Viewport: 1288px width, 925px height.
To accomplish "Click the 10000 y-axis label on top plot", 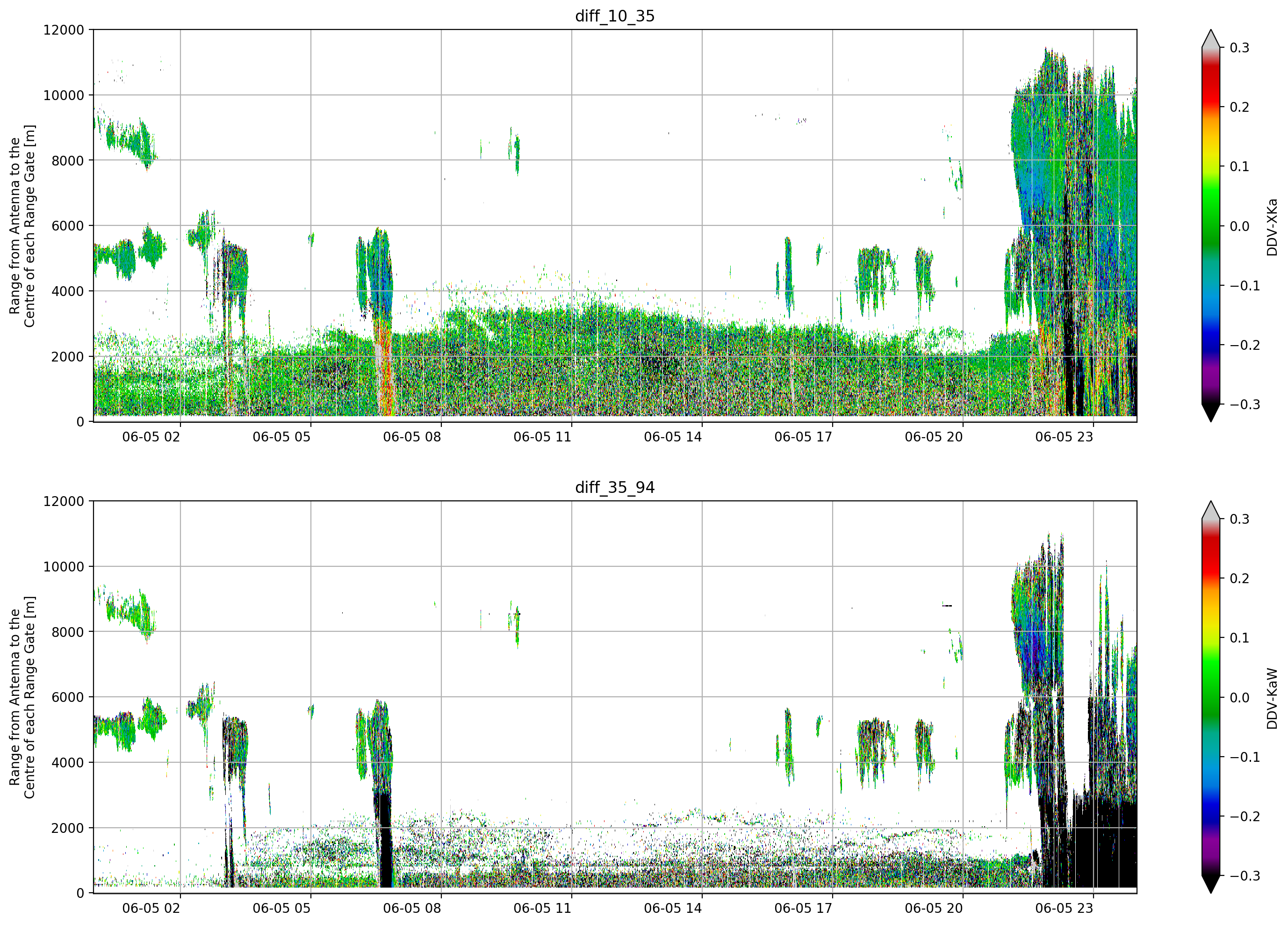I will (64, 95).
